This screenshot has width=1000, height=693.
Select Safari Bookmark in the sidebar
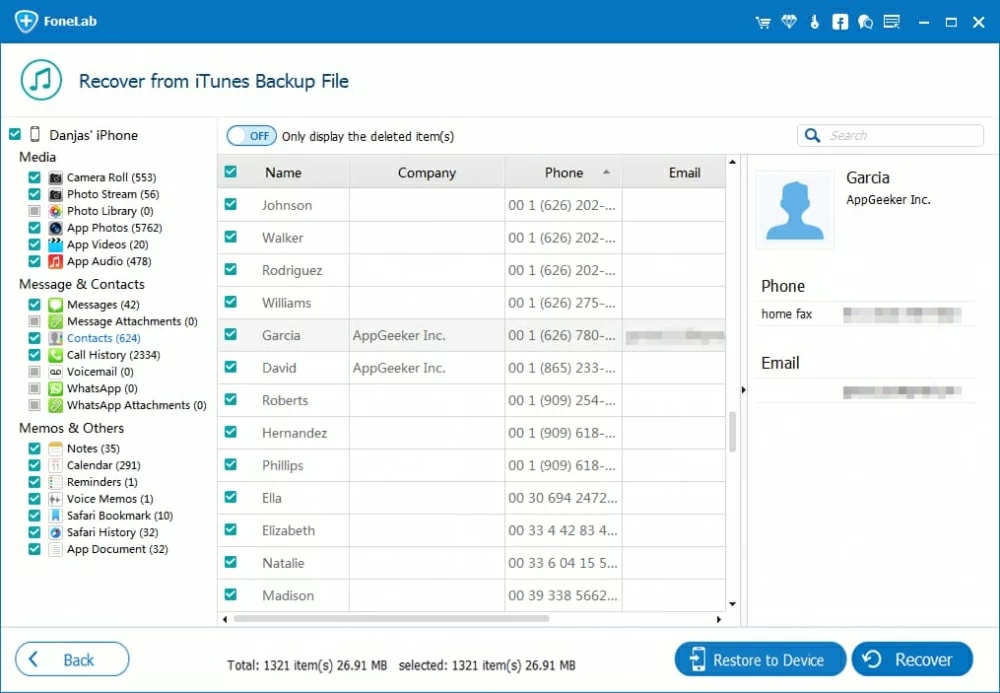(x=119, y=516)
